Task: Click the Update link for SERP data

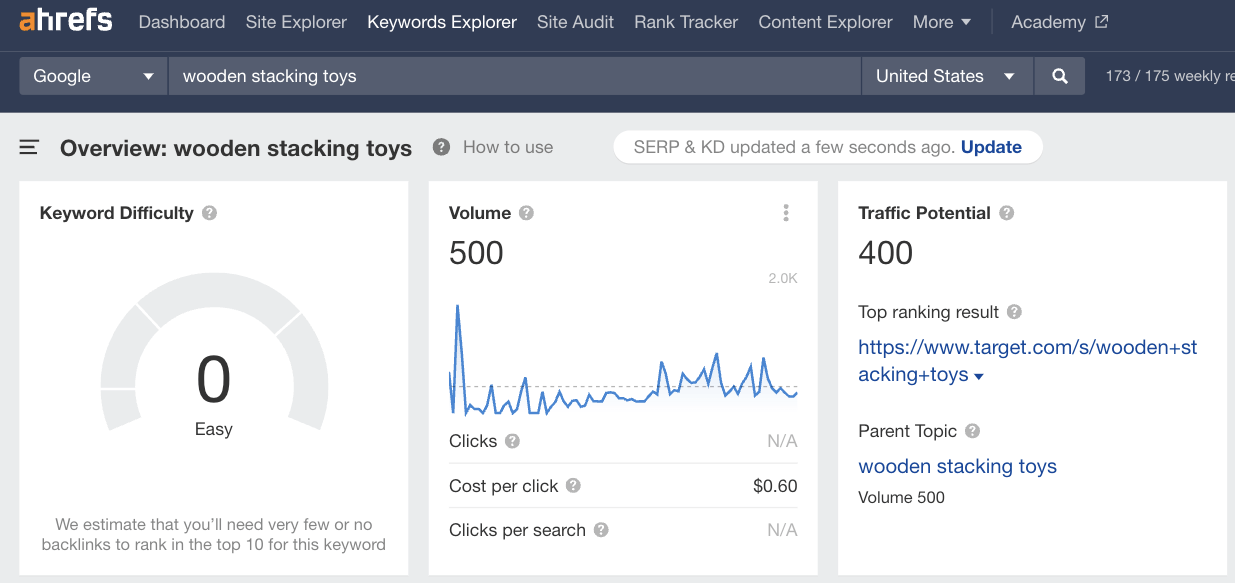Action: (991, 147)
